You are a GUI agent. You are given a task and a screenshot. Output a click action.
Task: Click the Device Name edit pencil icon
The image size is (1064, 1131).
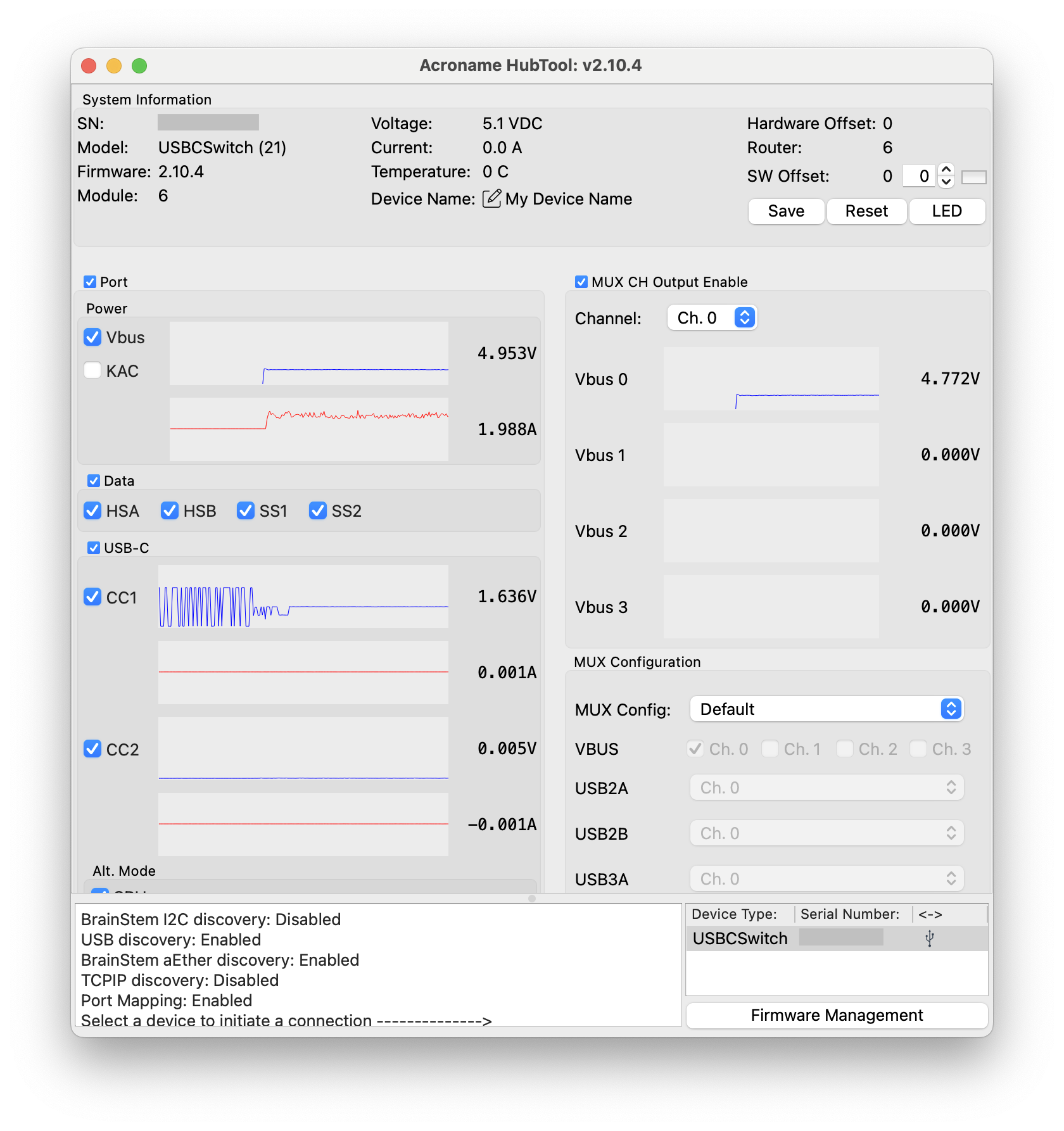(491, 199)
